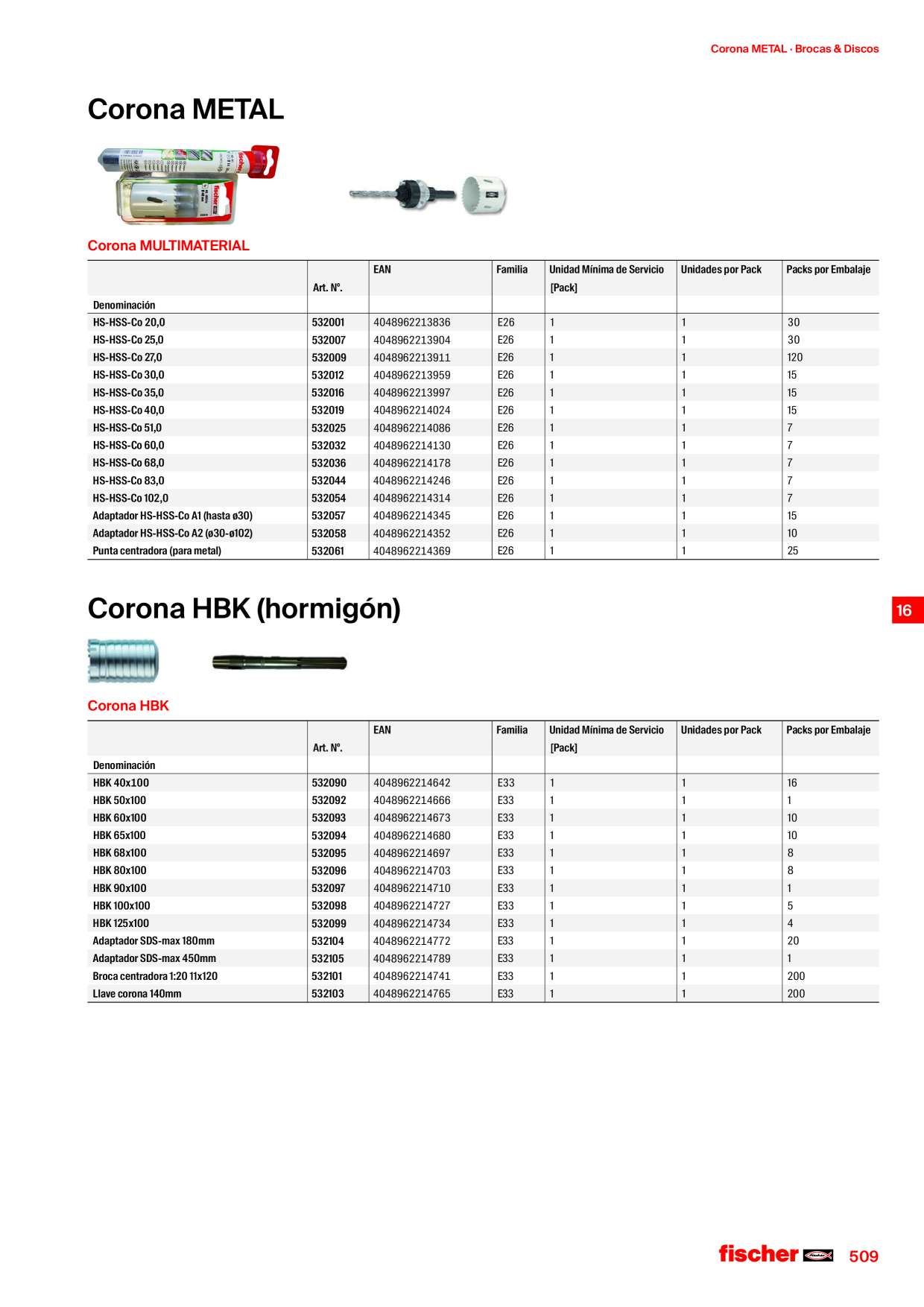This screenshot has width=924, height=1307.
Task: Click EAN 4048962214642
Action: coord(412,783)
